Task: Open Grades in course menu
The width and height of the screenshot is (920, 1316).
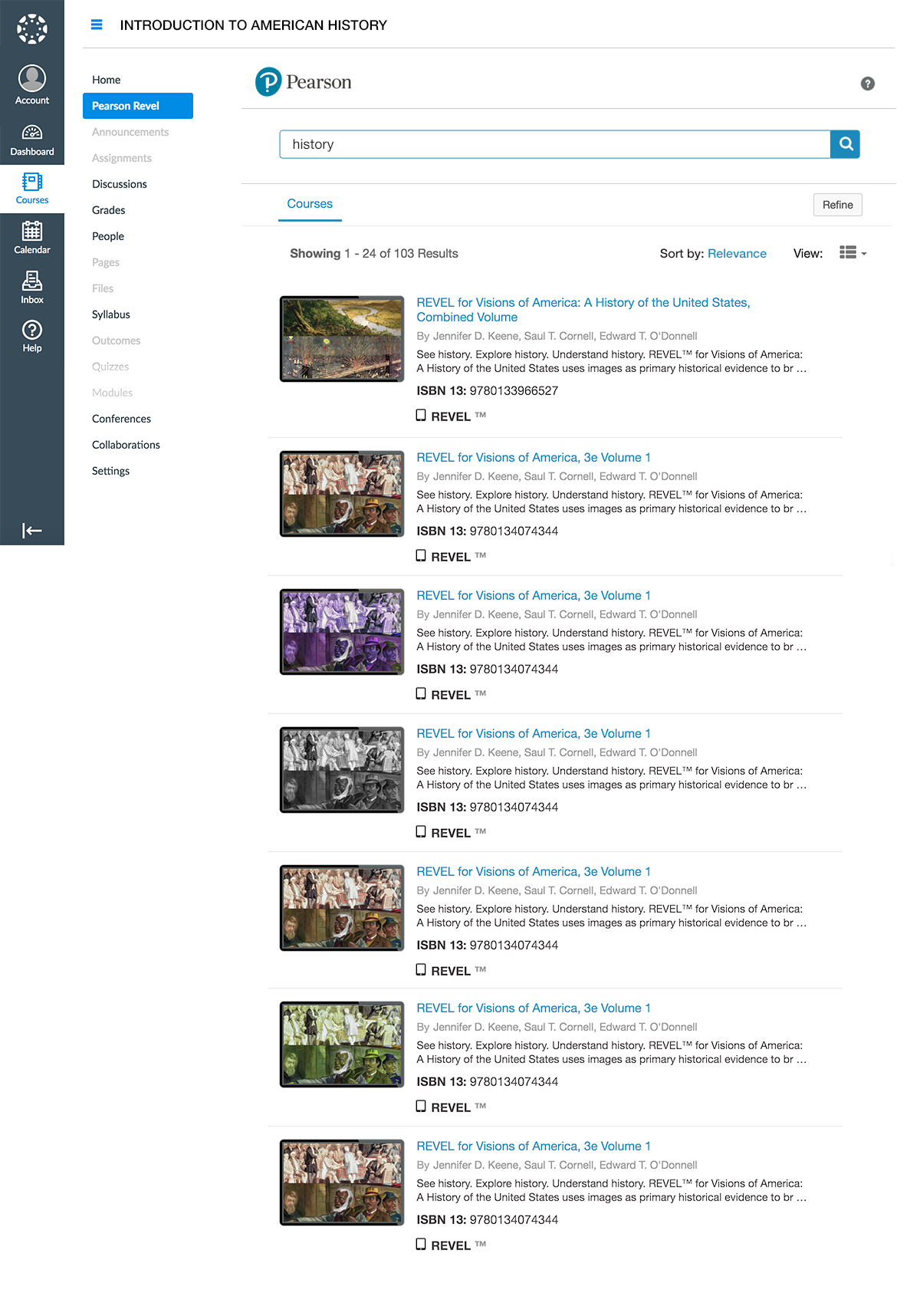Action: click(x=109, y=210)
